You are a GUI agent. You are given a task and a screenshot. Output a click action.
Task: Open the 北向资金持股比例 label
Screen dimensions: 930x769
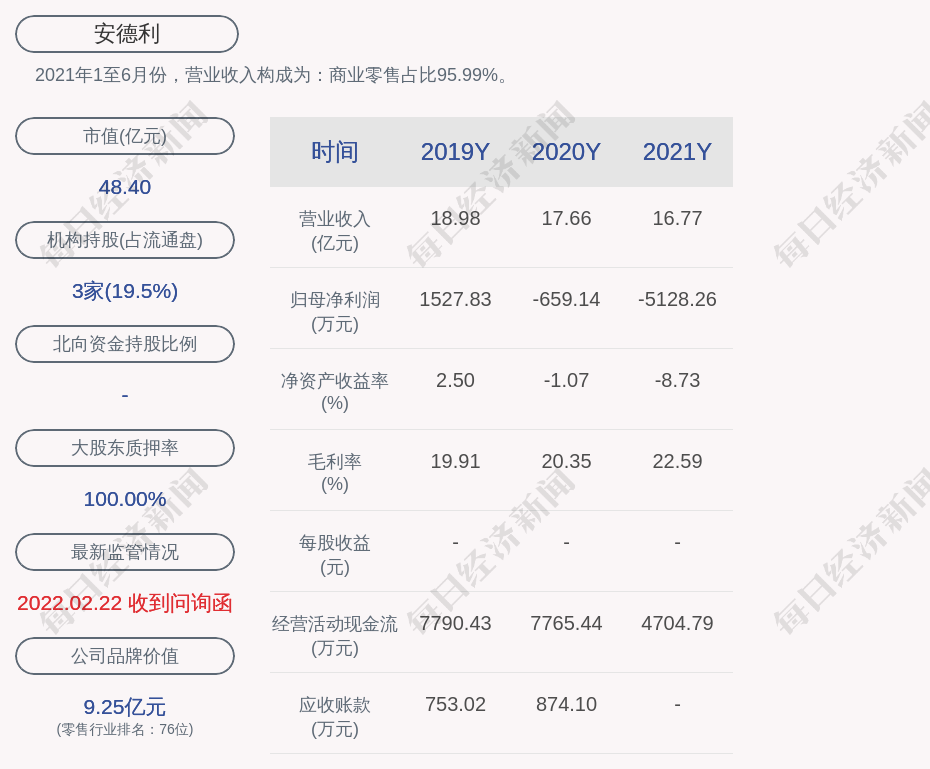[125, 344]
